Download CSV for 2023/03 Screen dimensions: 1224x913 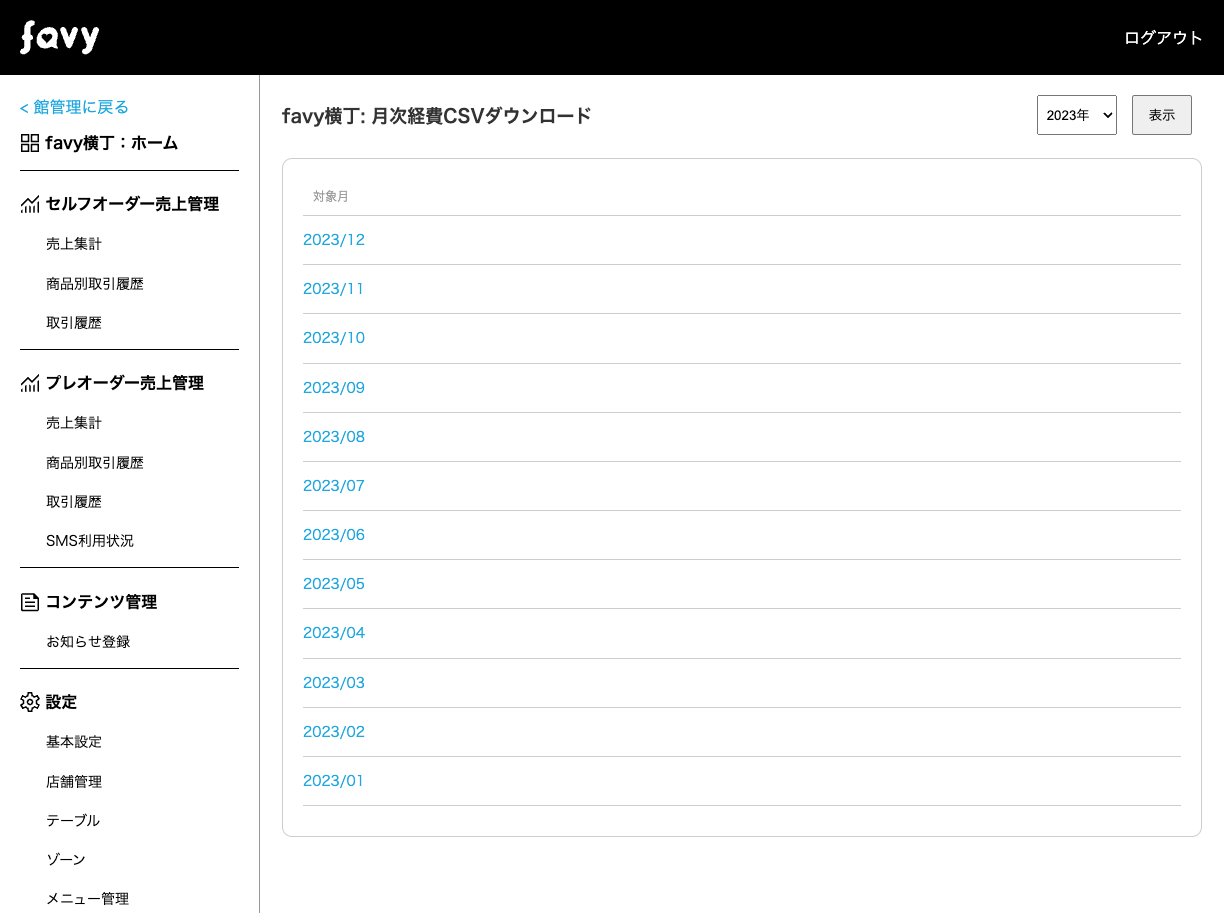pos(334,683)
